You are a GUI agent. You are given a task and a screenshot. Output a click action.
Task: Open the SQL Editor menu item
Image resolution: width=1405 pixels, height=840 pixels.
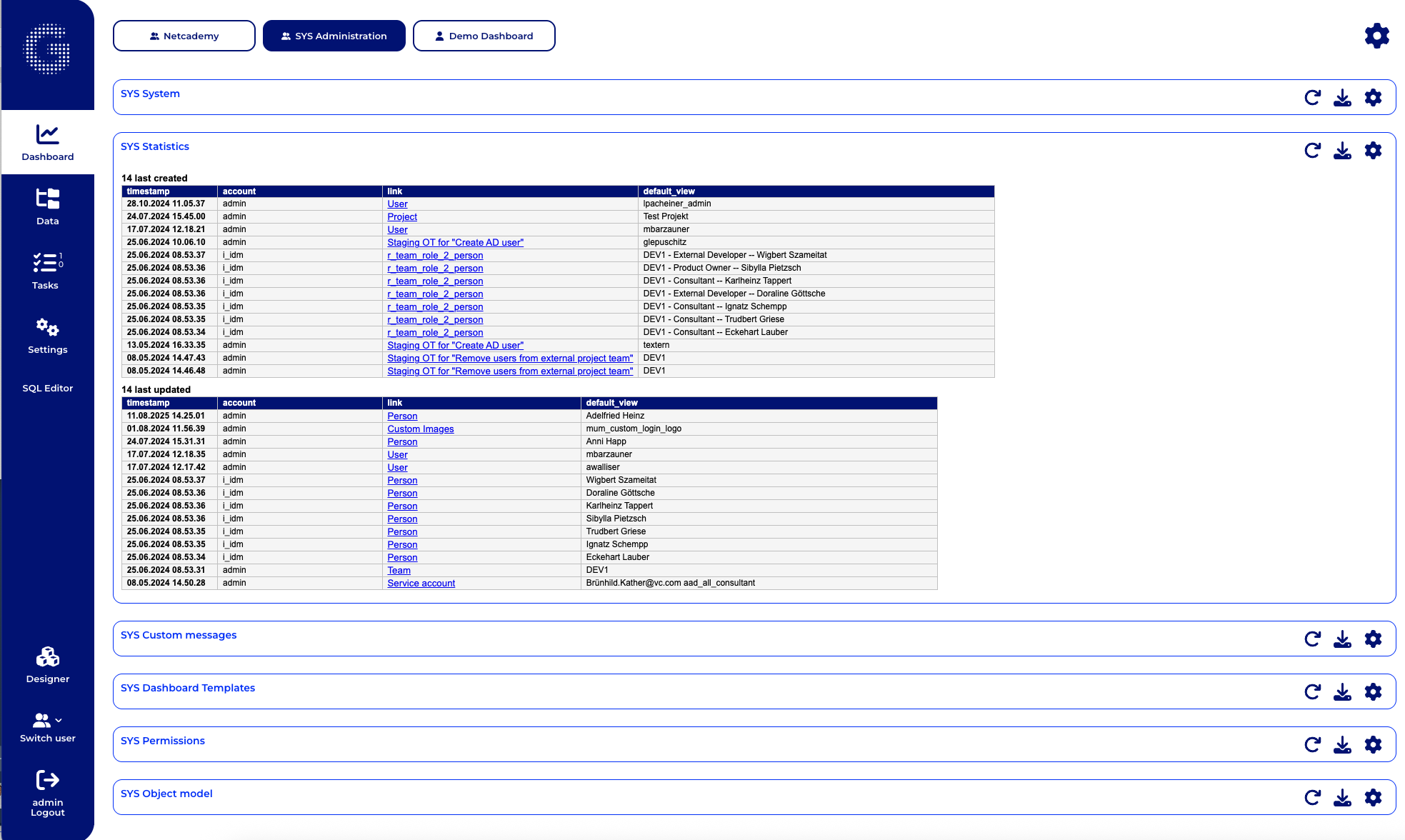pos(47,388)
